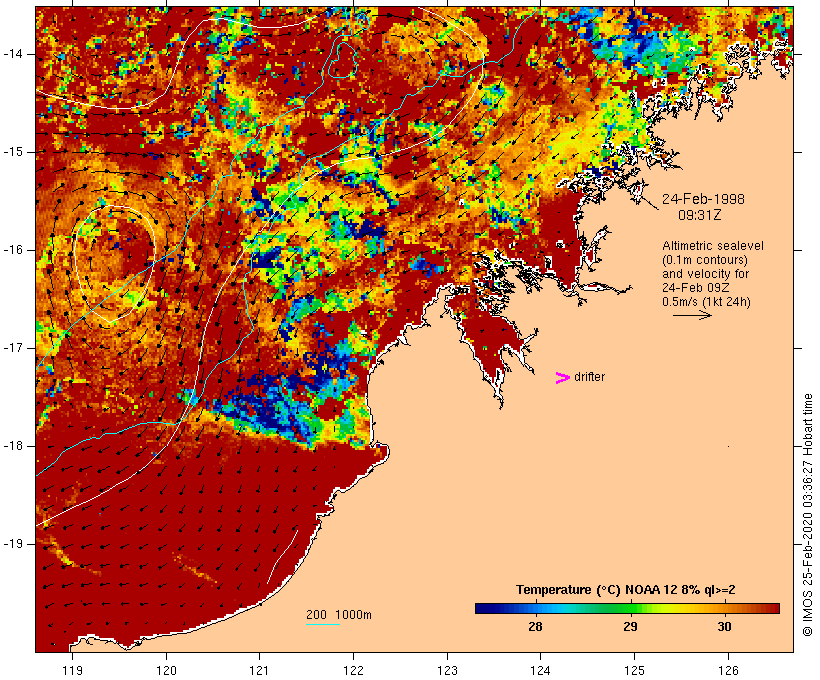Viewport: 820px width, 680px height.
Task: Click the longitude axis label 124
Action: [x=541, y=671]
